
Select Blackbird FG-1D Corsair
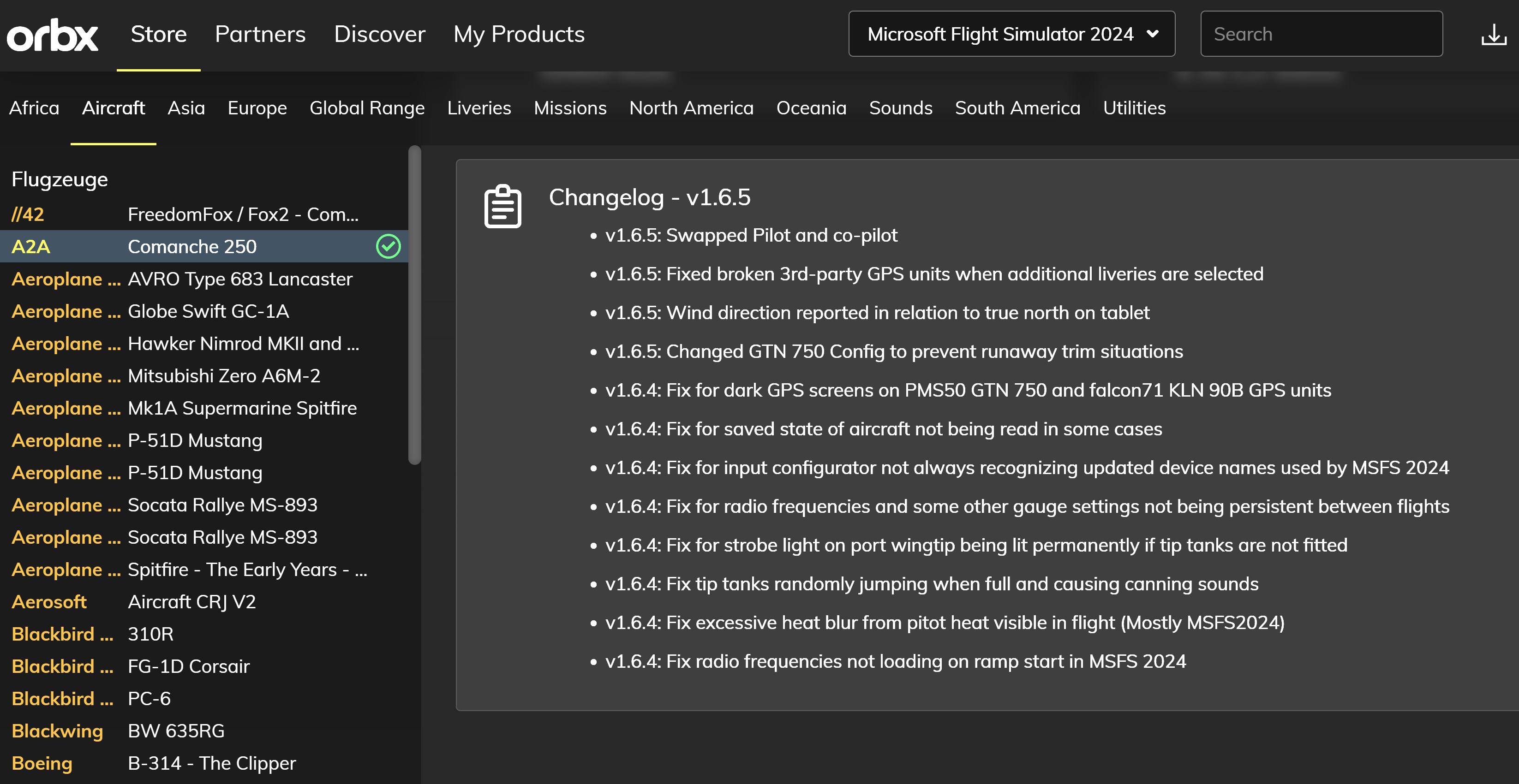(x=204, y=667)
